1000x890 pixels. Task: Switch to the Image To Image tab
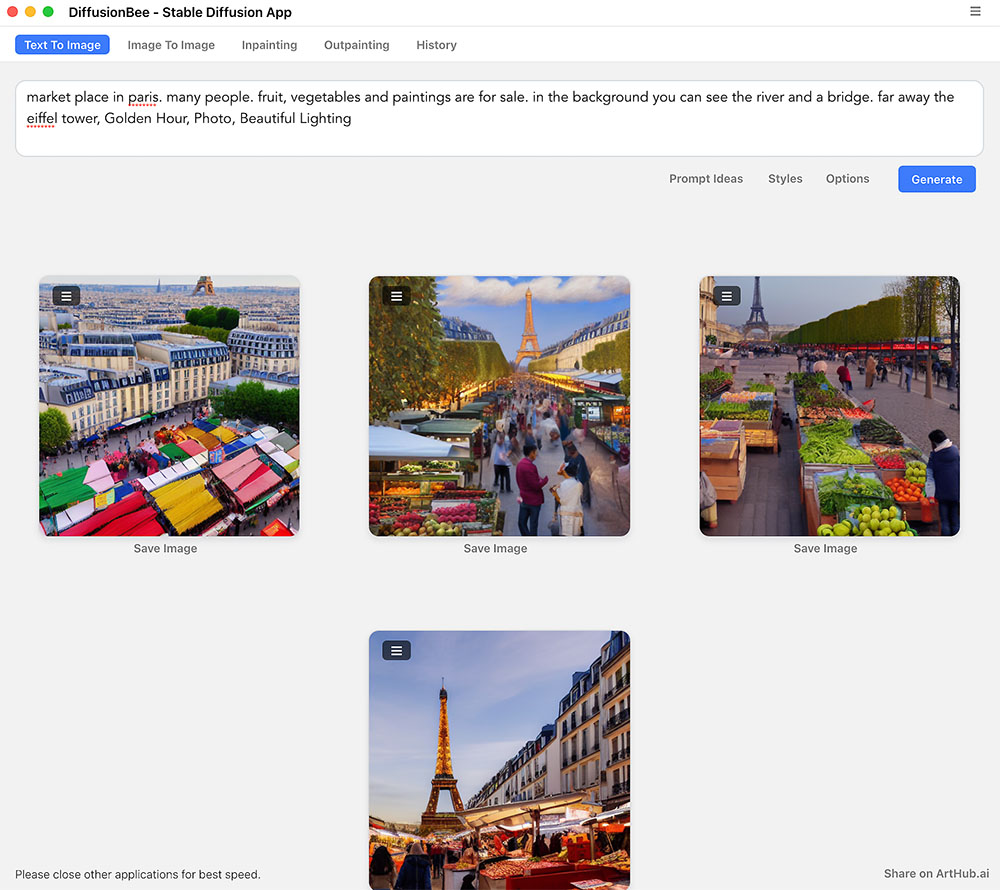171,45
